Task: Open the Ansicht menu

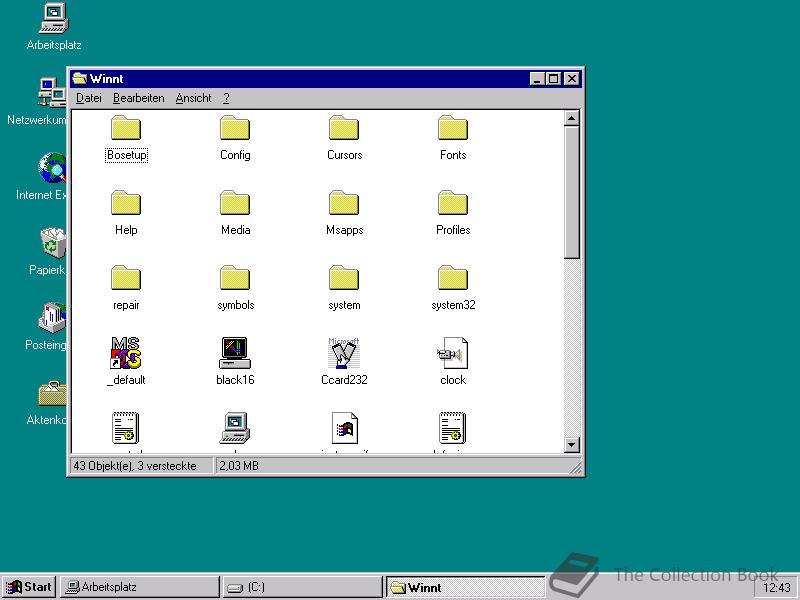Action: [x=193, y=98]
